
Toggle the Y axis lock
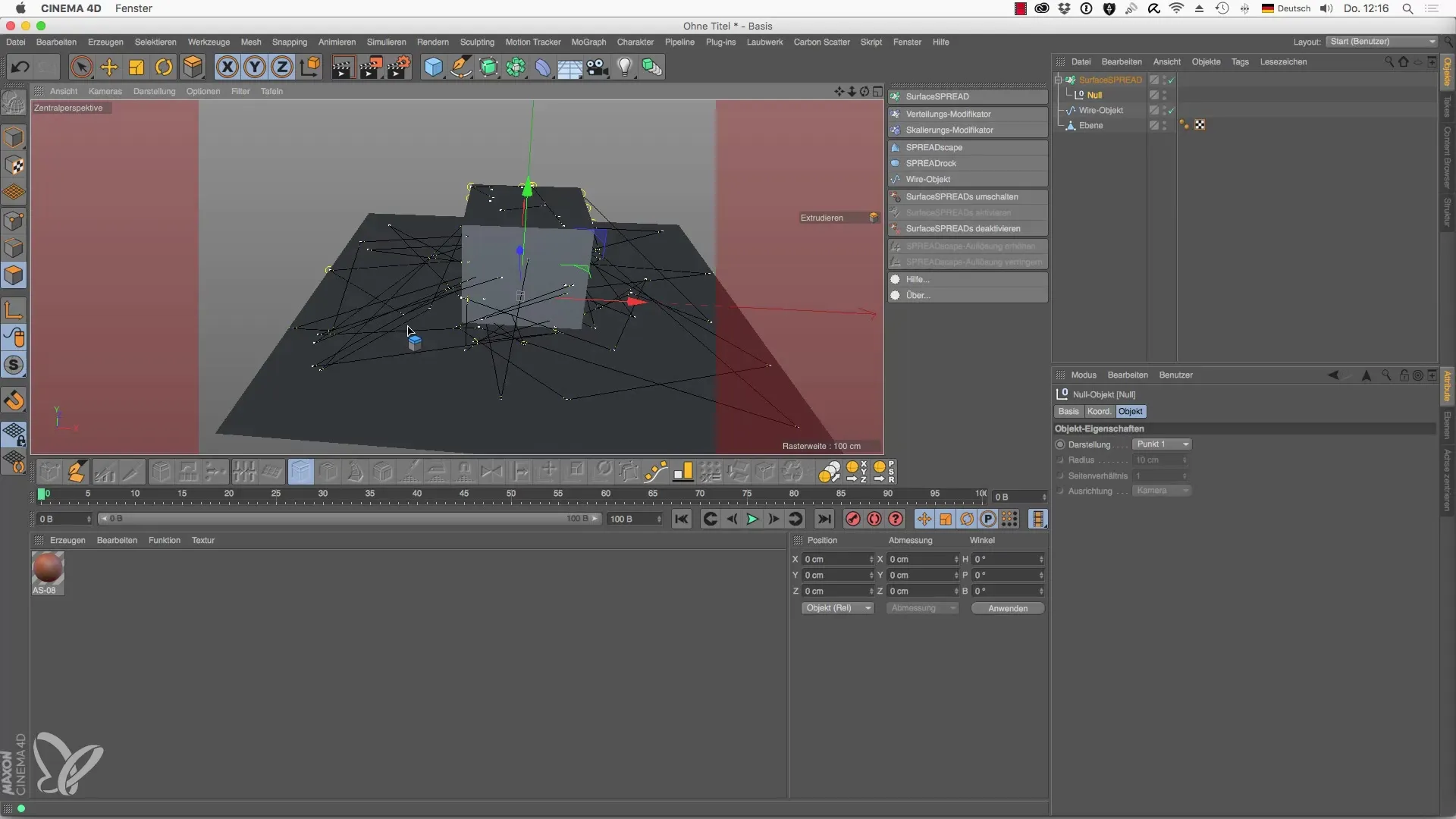click(255, 67)
